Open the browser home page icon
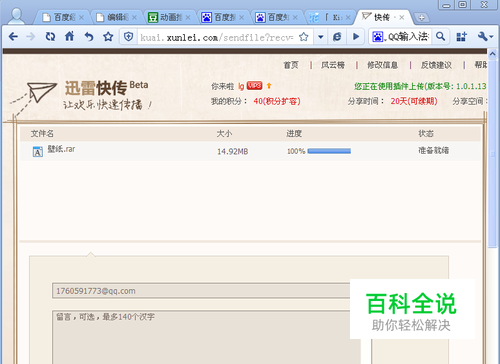Viewport: 500px width, 364px height. point(69,36)
